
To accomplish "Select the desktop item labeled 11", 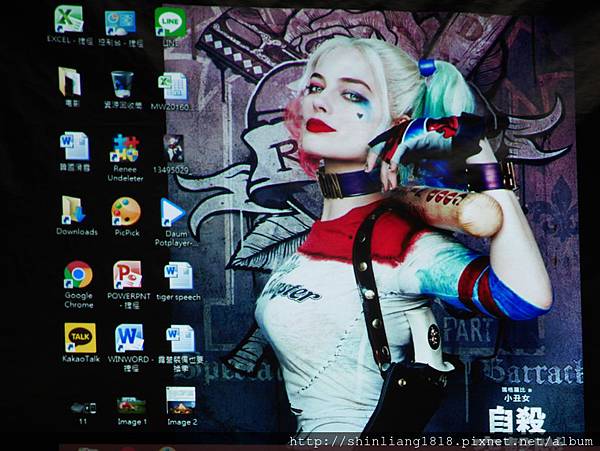I will tap(83, 409).
